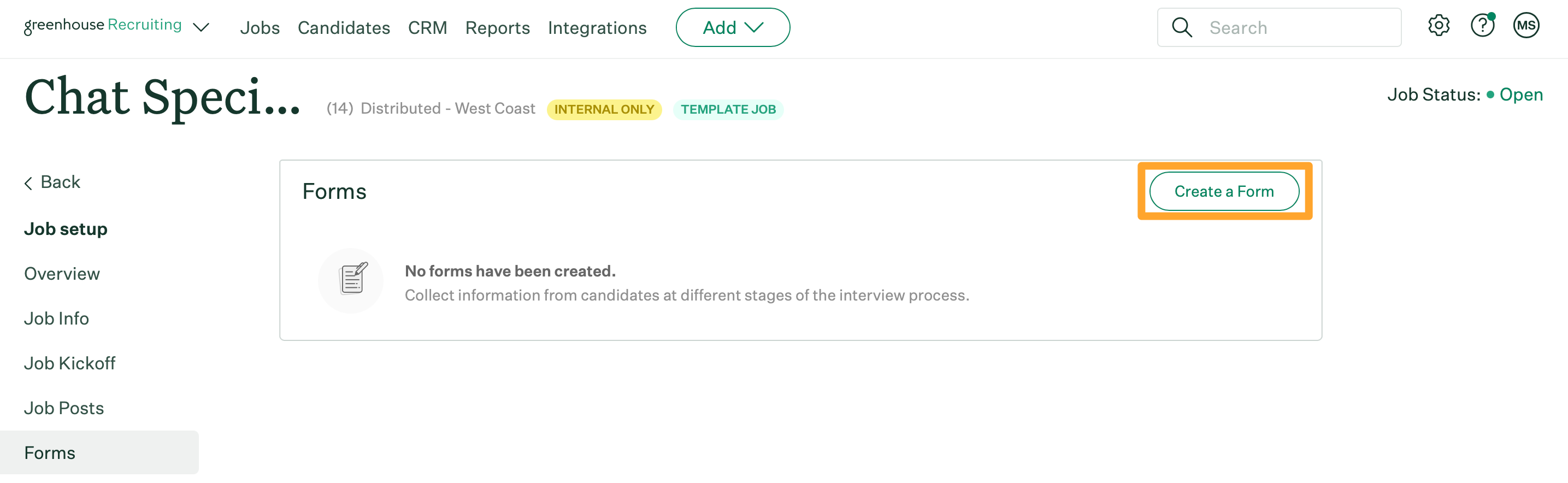The image size is (1568, 483).
Task: Open the MS user avatar menu
Action: click(x=1526, y=26)
